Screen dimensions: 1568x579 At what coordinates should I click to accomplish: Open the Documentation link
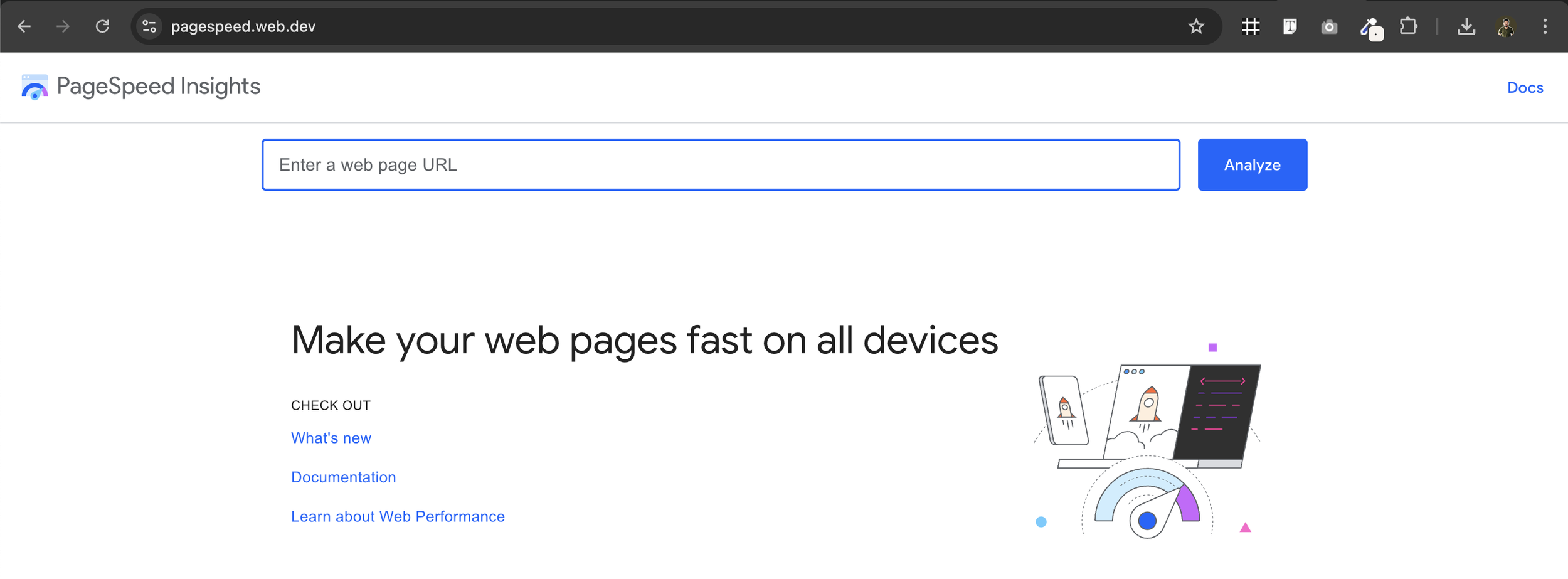coord(344,477)
